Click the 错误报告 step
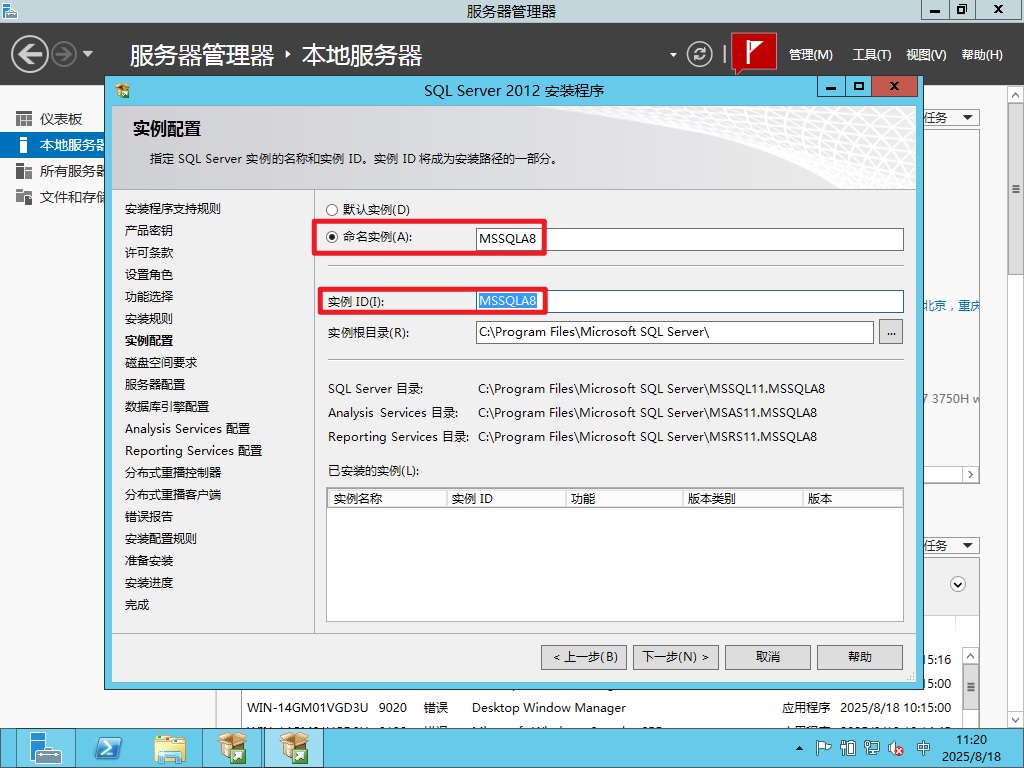1024x768 pixels. (x=149, y=517)
